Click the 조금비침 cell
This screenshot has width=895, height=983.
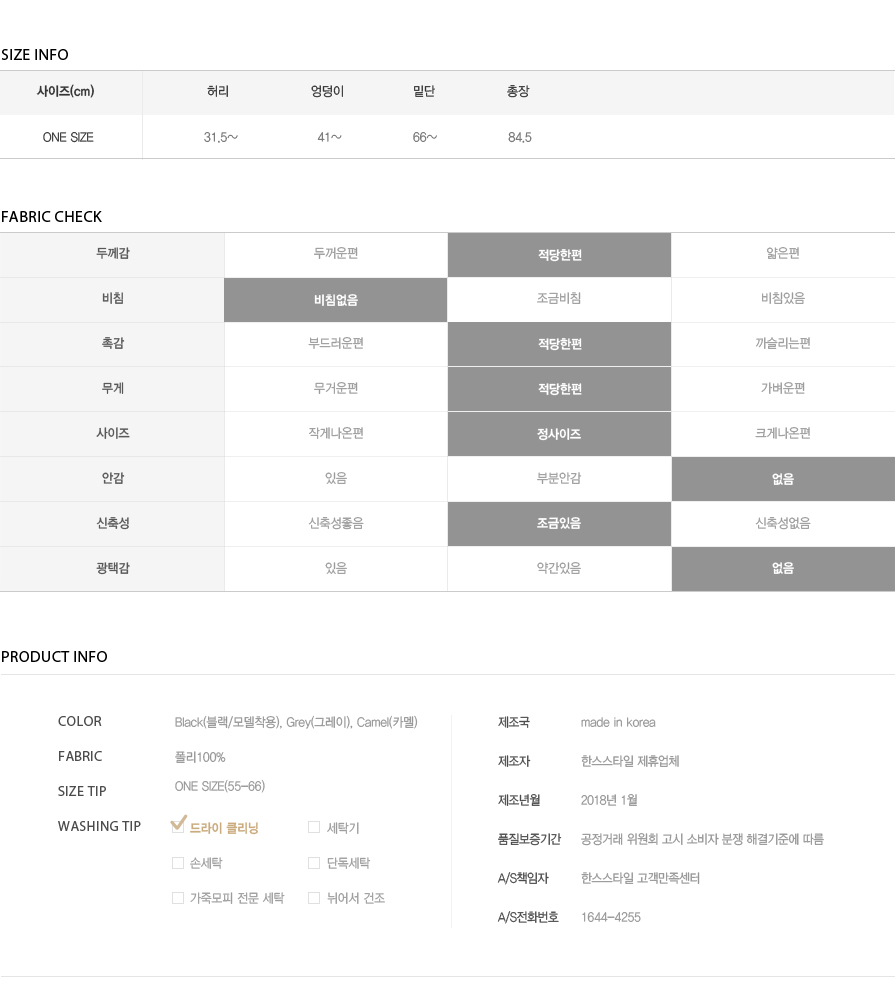pos(559,298)
